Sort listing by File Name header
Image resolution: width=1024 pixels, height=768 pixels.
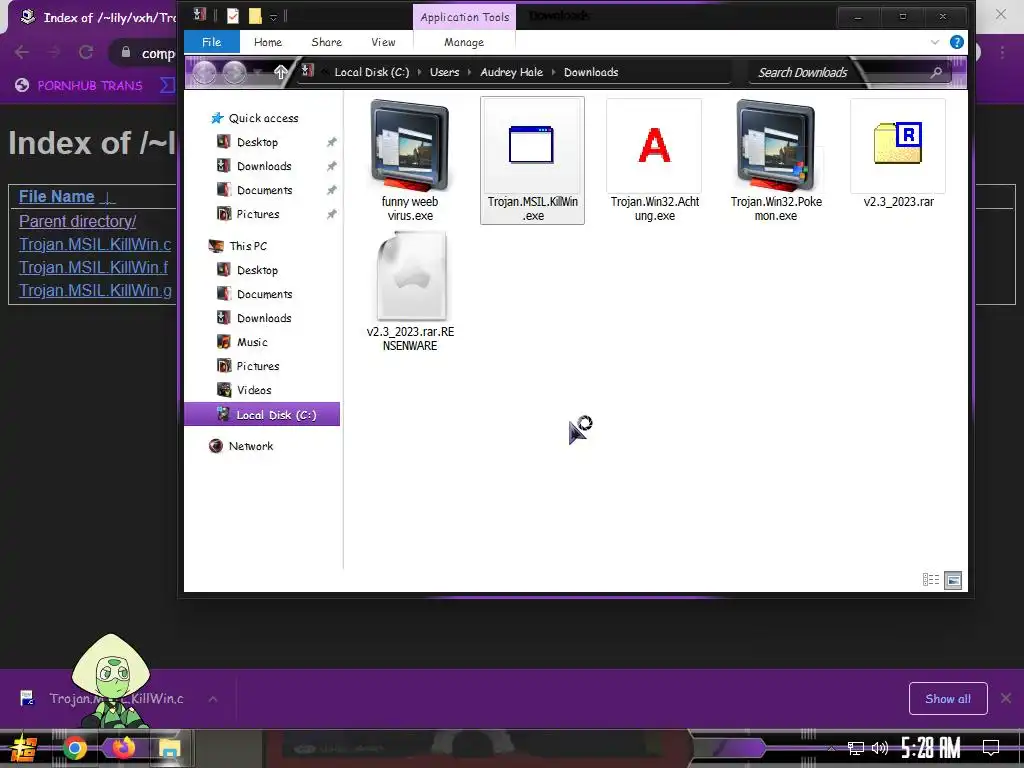(x=56, y=197)
